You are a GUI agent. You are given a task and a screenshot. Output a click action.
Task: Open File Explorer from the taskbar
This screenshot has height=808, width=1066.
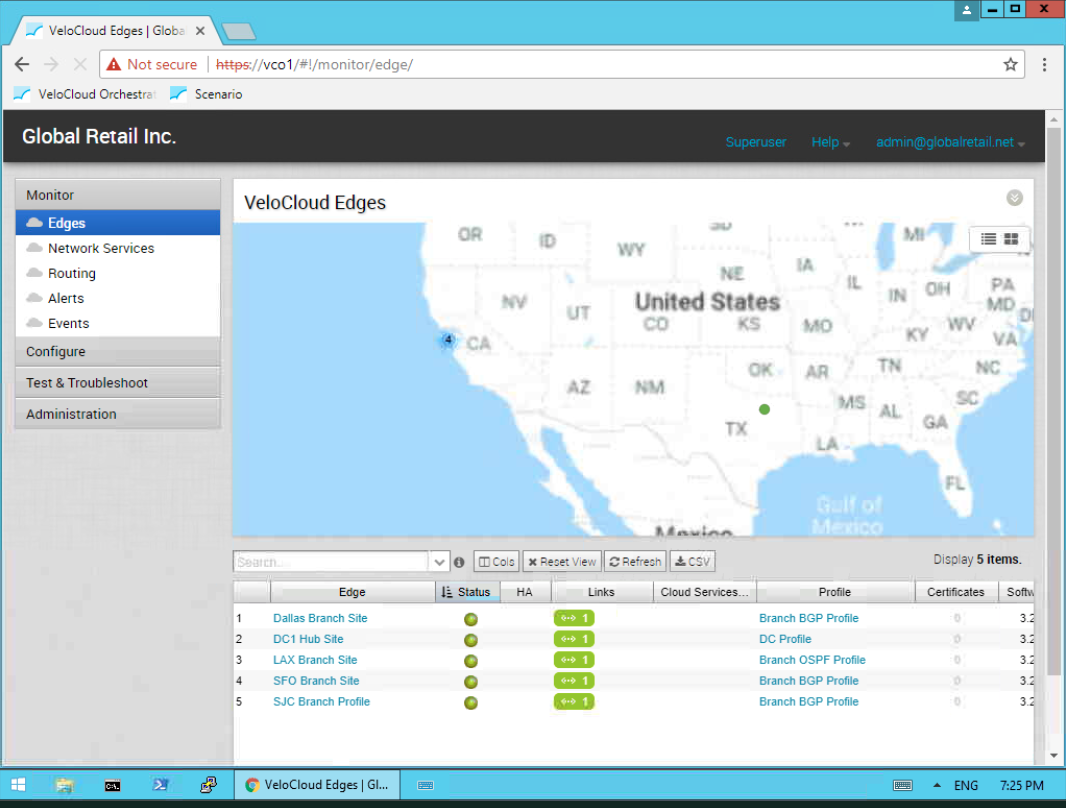click(x=65, y=786)
